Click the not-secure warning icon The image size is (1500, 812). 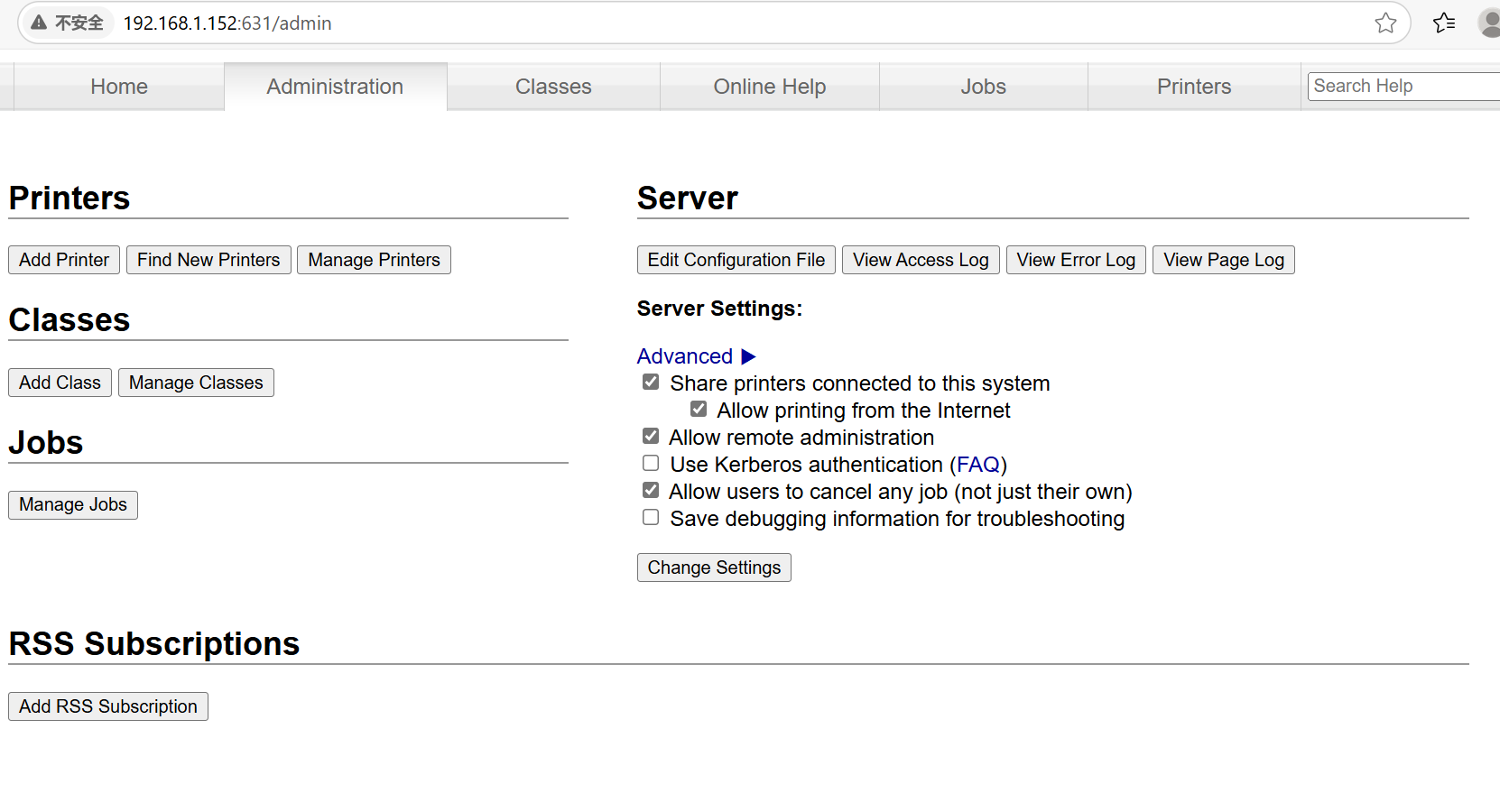(39, 23)
